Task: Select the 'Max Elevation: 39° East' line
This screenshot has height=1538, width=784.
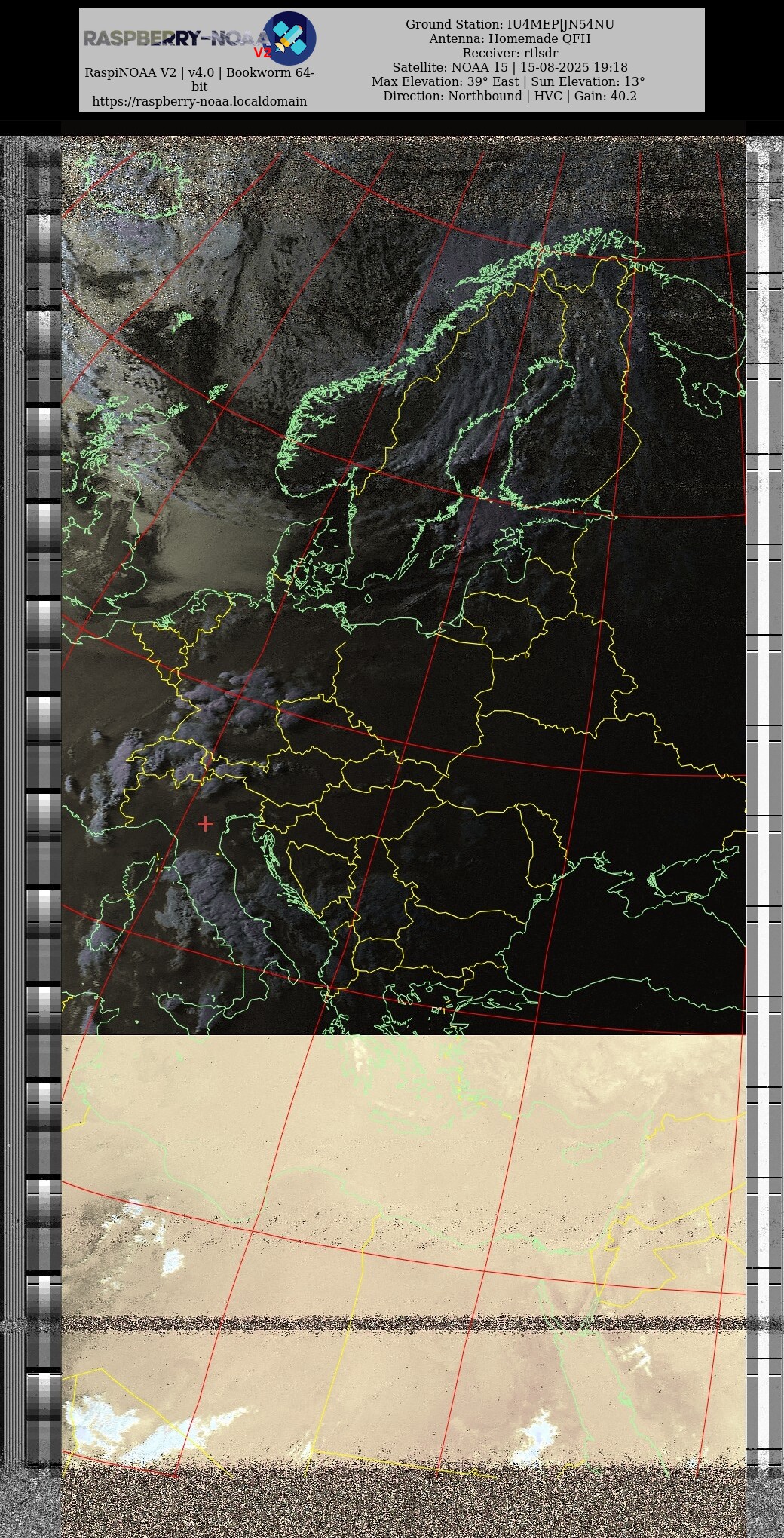Action: coord(446,81)
